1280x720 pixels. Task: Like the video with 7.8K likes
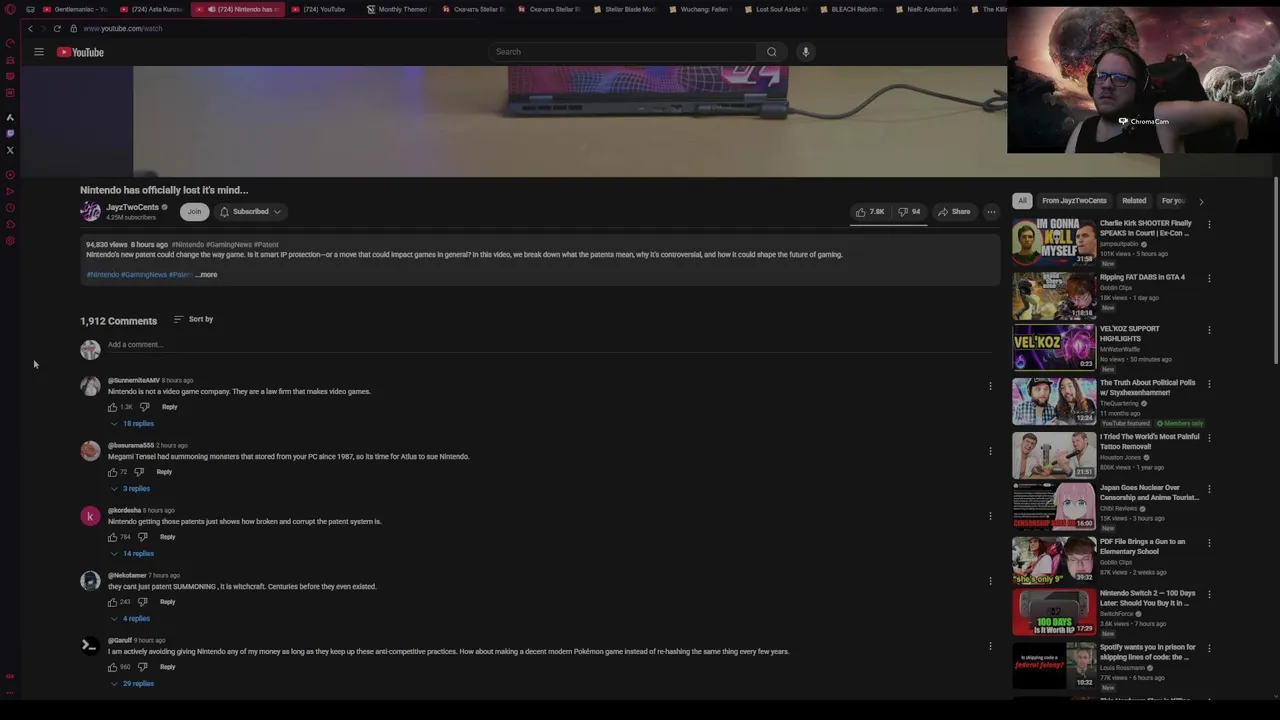pyautogui.click(x=870, y=212)
